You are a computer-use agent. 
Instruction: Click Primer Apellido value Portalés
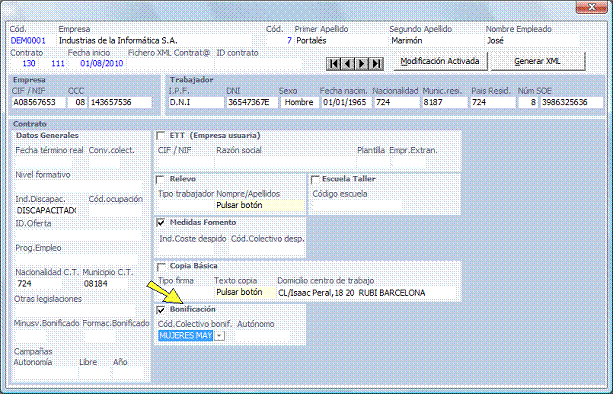pyautogui.click(x=311, y=41)
